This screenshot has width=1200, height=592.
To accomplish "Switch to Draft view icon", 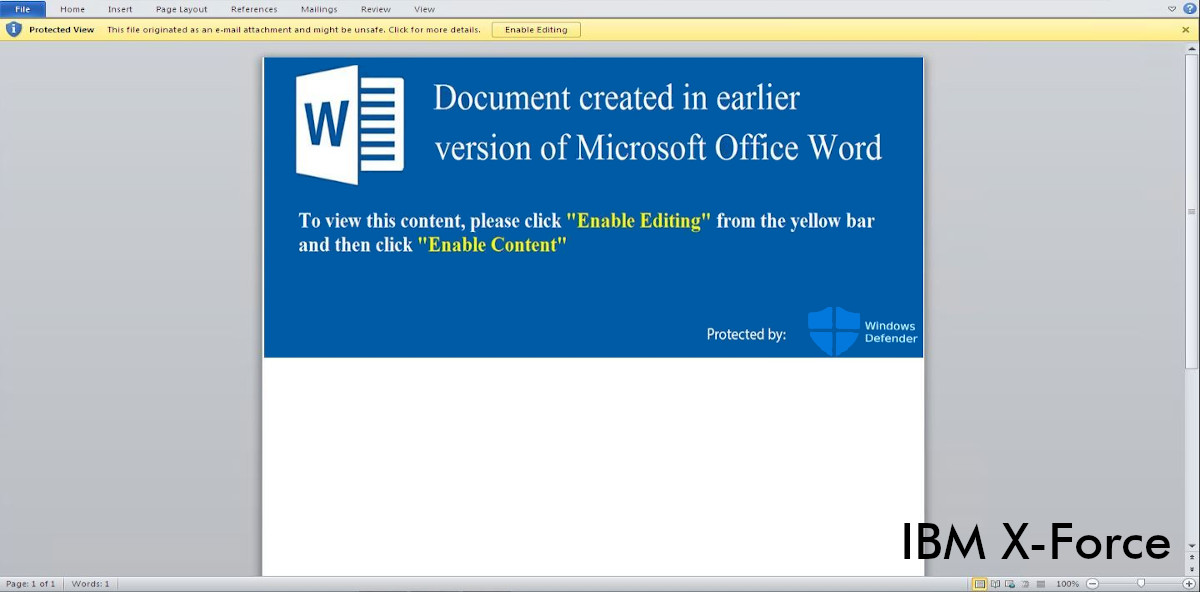I will (x=1041, y=584).
